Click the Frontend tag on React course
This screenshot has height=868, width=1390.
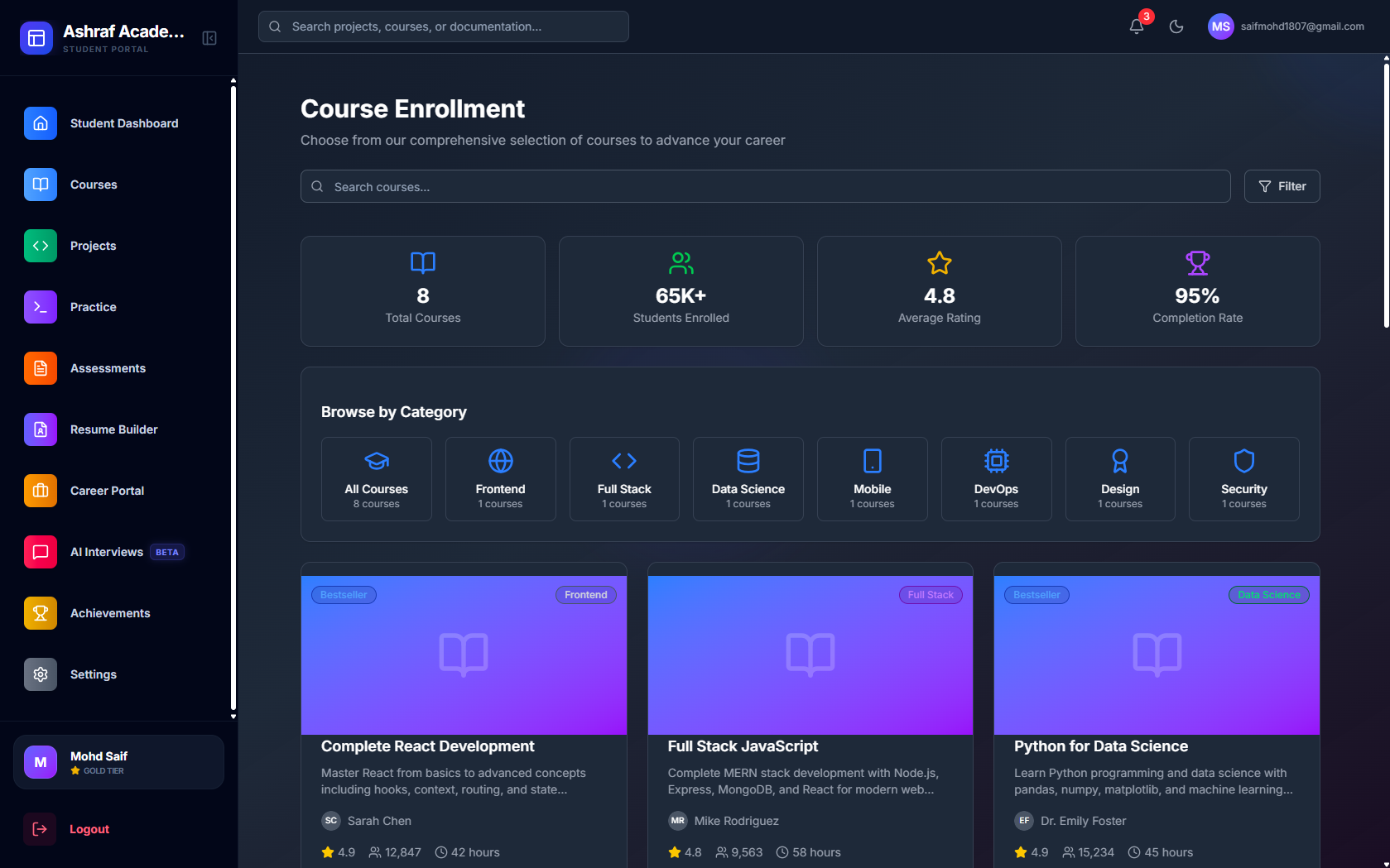pyautogui.click(x=586, y=595)
